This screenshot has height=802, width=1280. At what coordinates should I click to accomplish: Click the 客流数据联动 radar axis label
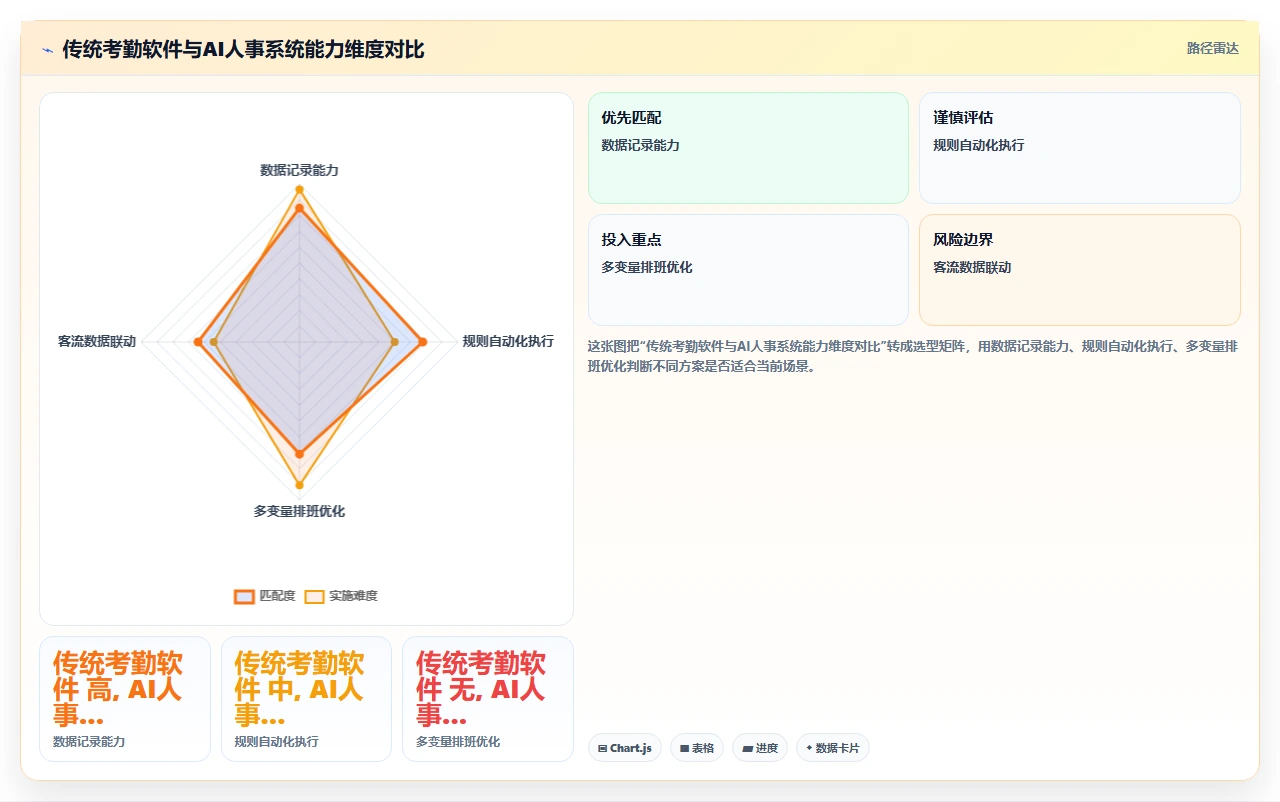coord(97,342)
